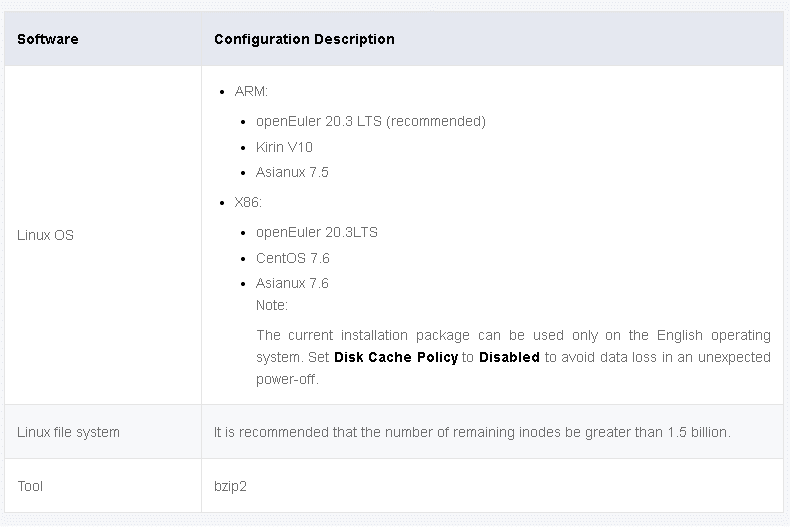Select Asianux 7.6 under X86
Viewport: 790px width, 527px height.
(x=292, y=283)
